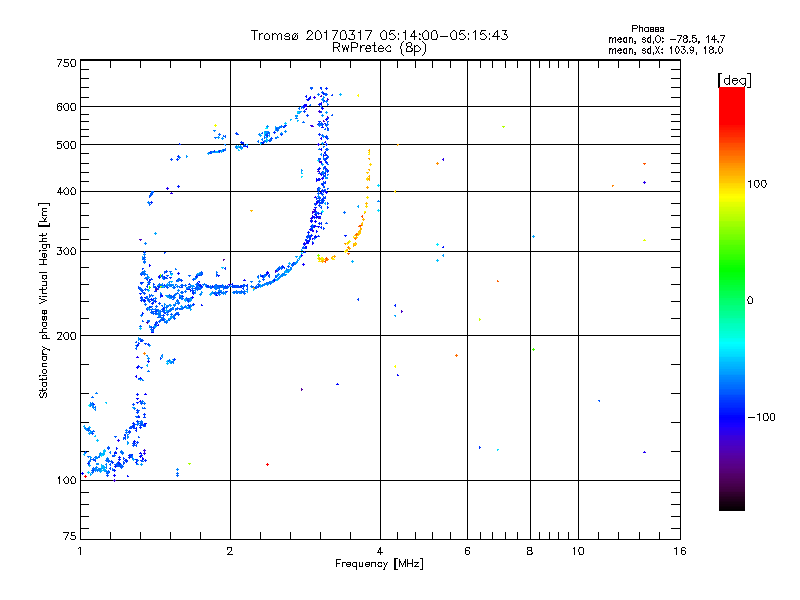The width and height of the screenshot is (800, 600).
Task: Click the 'RwPretec (8p)' subtitle
Action: 379,48
